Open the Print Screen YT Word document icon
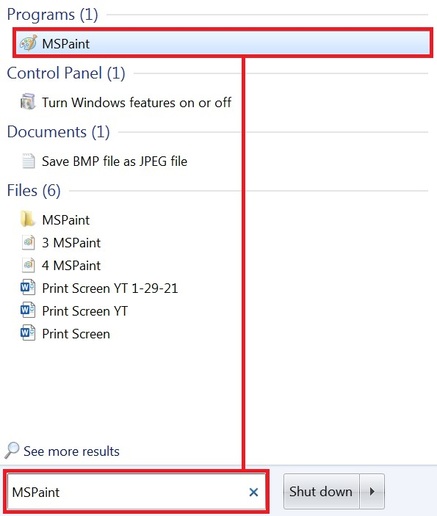The height and width of the screenshot is (516, 437). (28, 310)
